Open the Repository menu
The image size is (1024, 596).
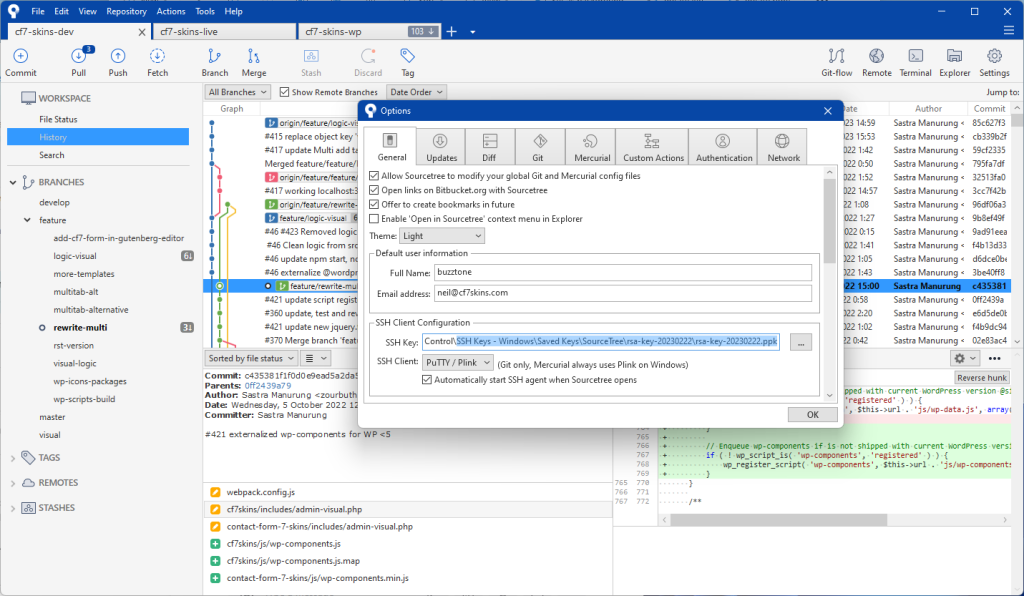coord(126,11)
